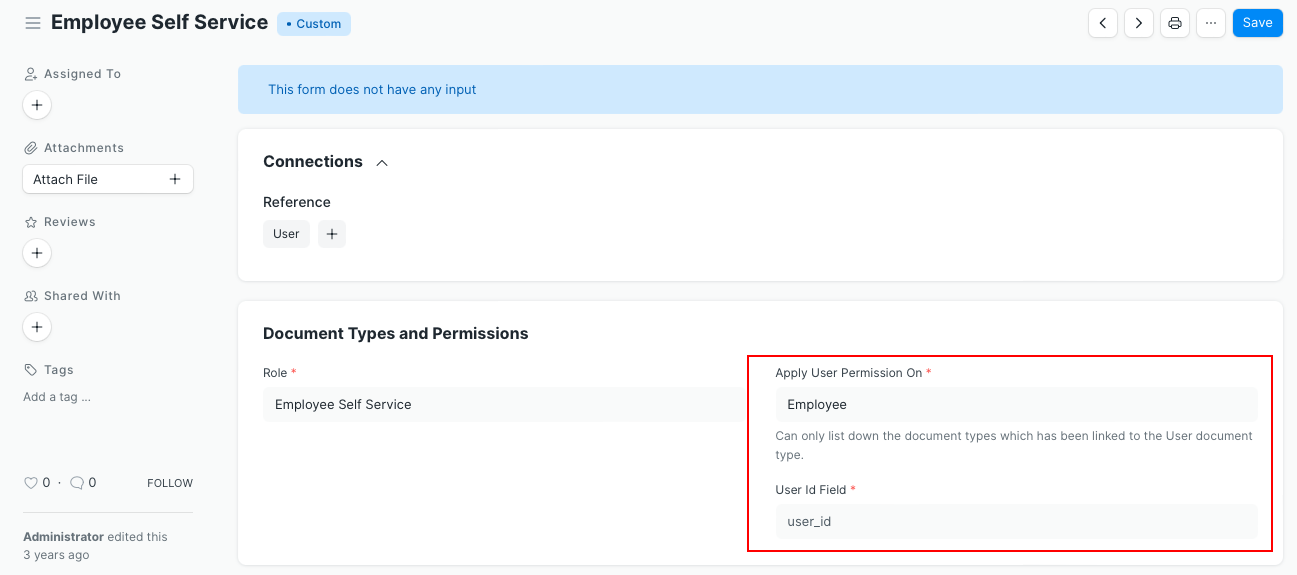
Task: Add assignee with Assigned To plus button
Action: [37, 105]
